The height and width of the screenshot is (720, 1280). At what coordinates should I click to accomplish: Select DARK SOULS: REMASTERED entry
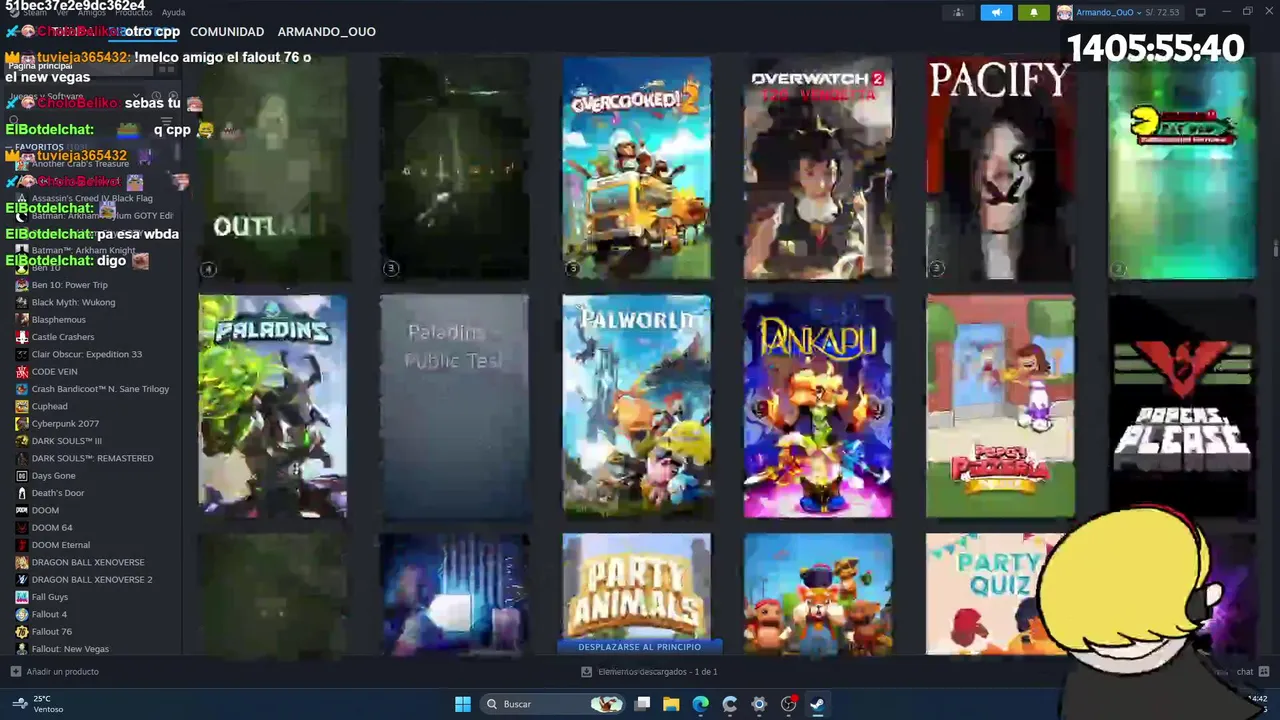click(92, 458)
